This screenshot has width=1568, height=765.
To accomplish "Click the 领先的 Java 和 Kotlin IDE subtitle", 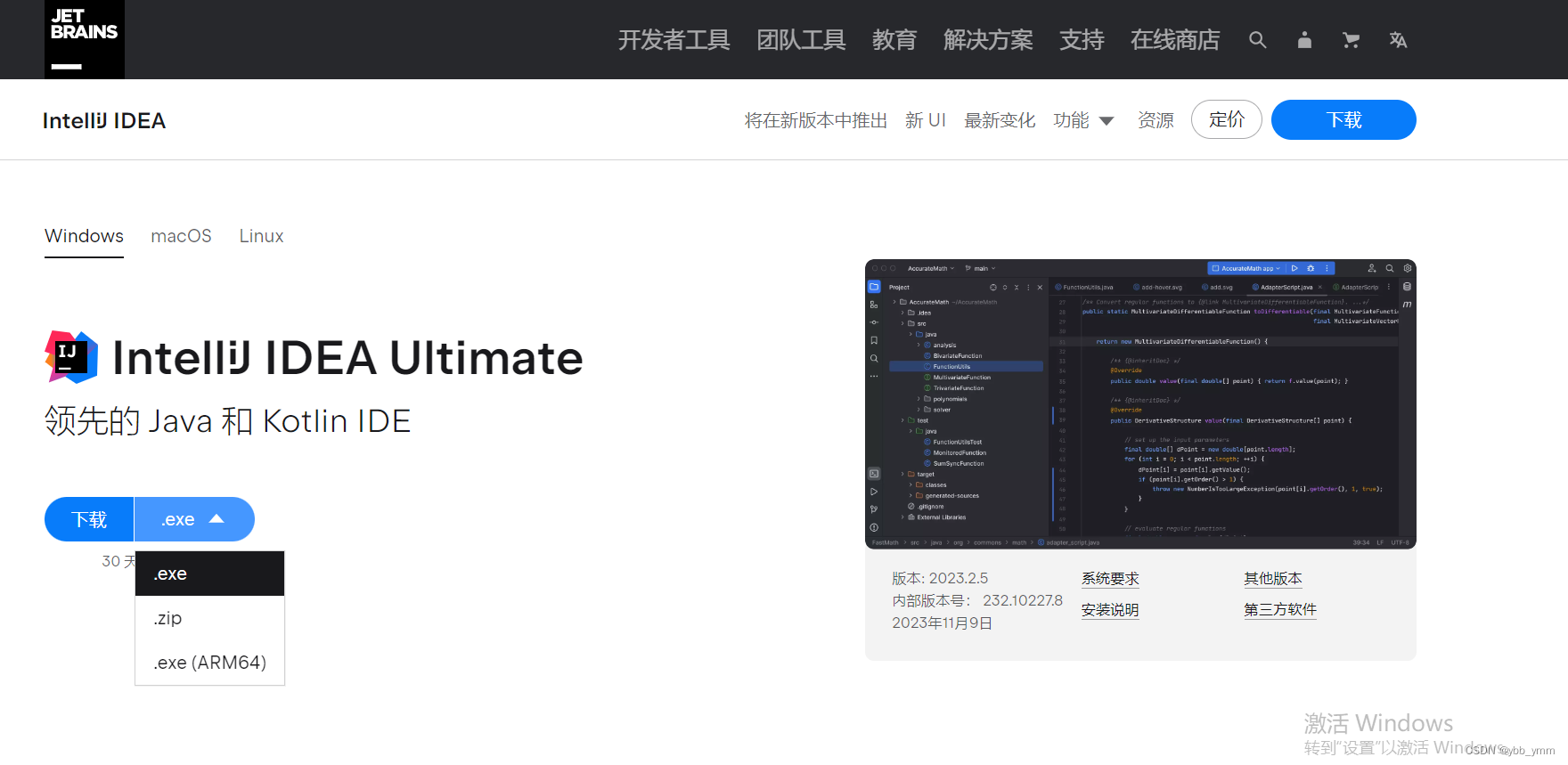I will click(x=228, y=421).
